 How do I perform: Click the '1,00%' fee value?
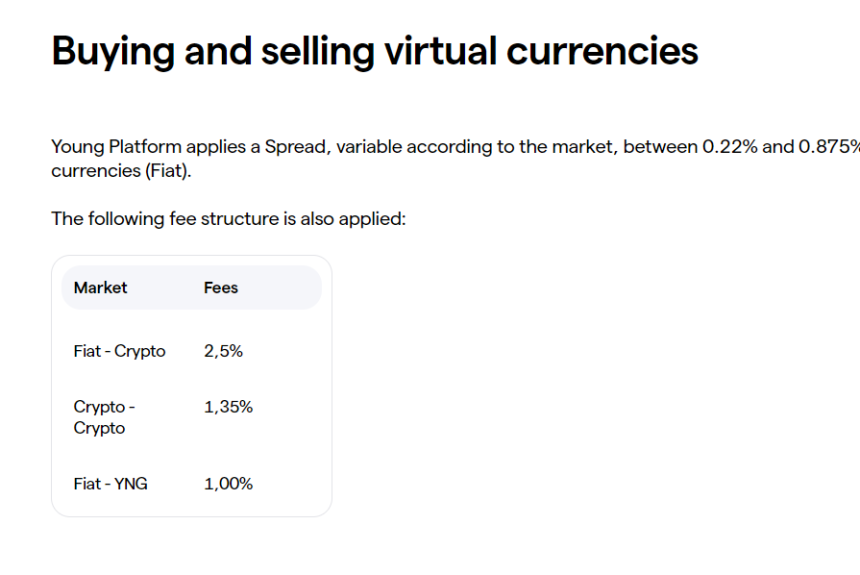click(228, 484)
